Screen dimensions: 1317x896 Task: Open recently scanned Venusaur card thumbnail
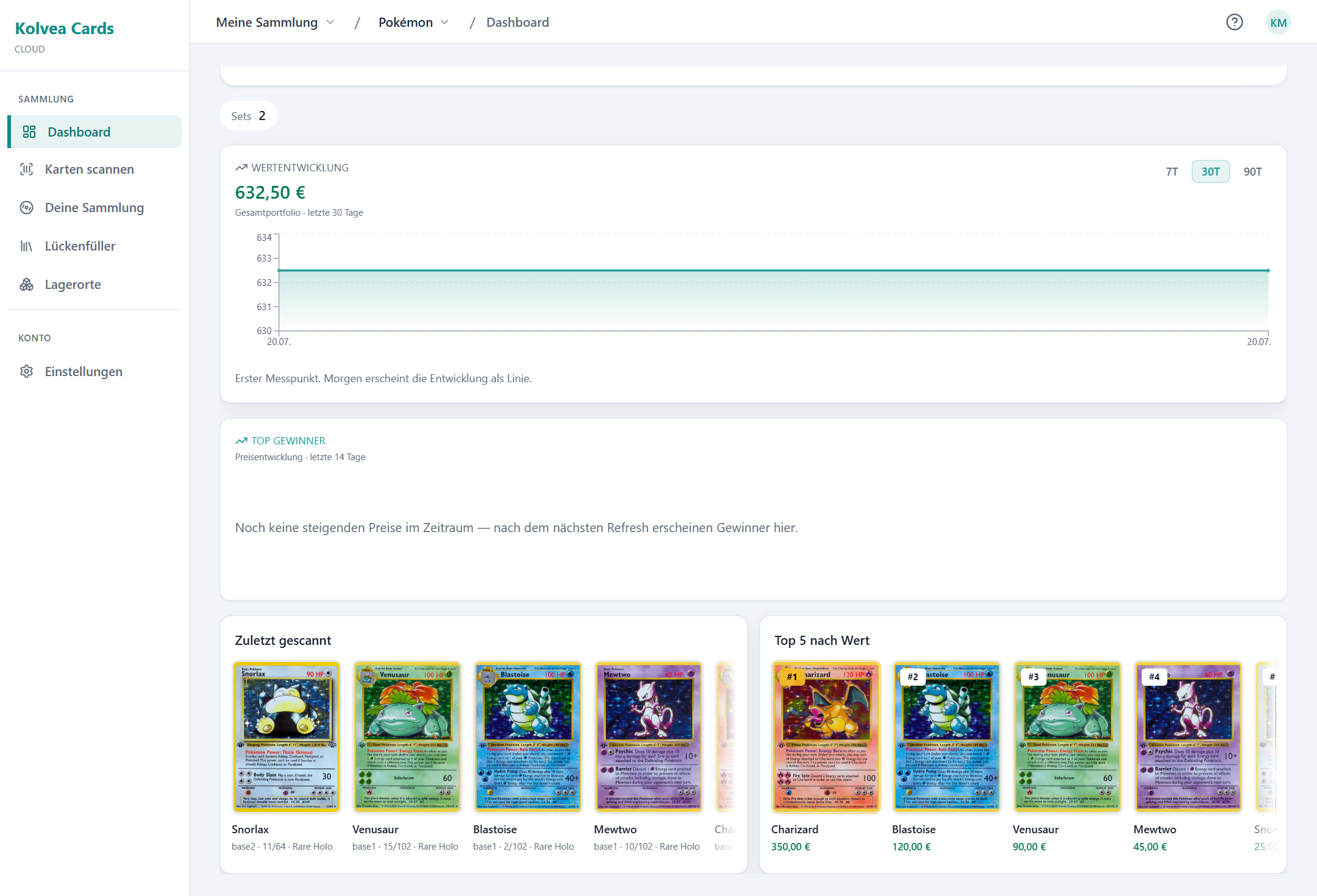pyautogui.click(x=407, y=737)
